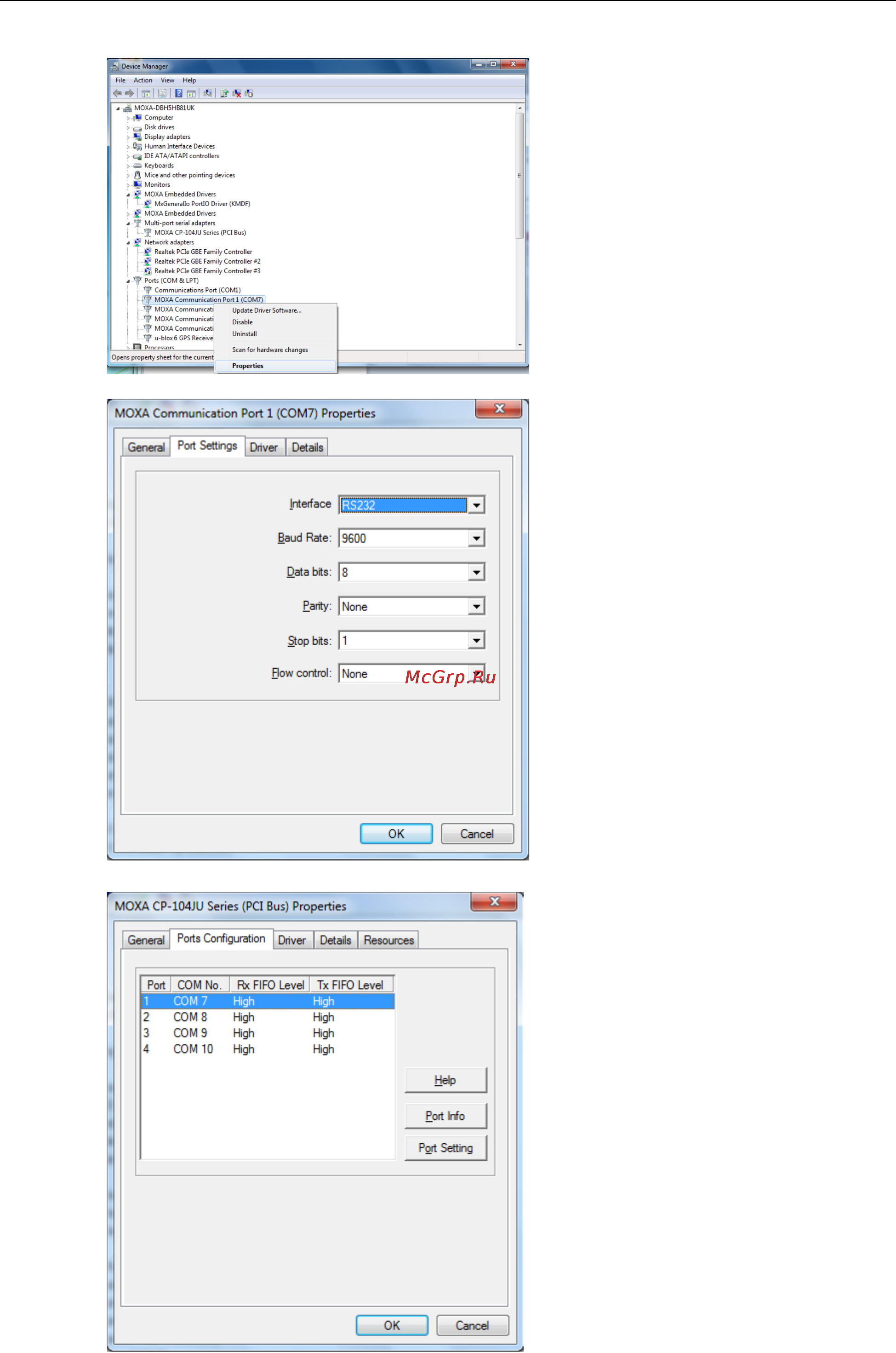Select the COM 10 row in ports list
The image size is (896, 1353).
[x=268, y=1049]
